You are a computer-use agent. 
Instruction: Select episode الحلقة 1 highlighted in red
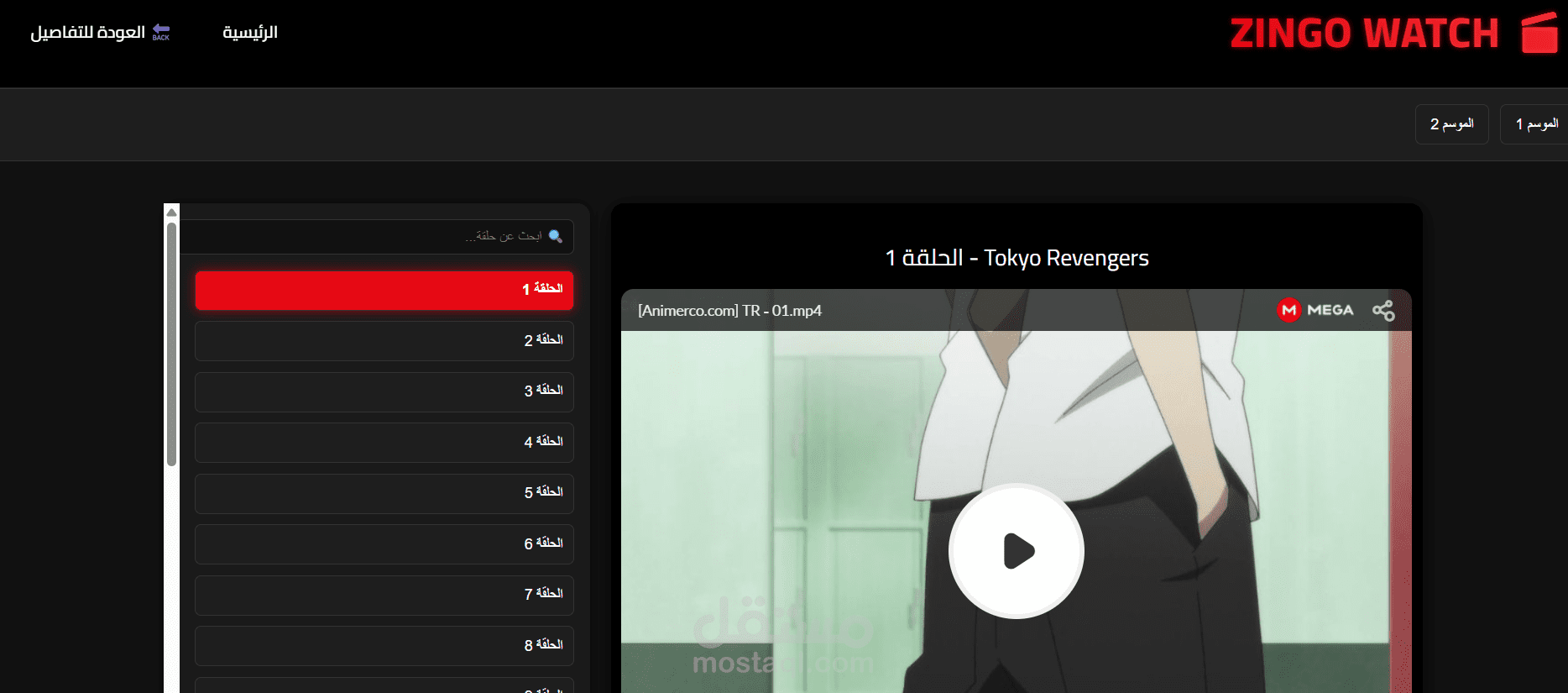384,290
